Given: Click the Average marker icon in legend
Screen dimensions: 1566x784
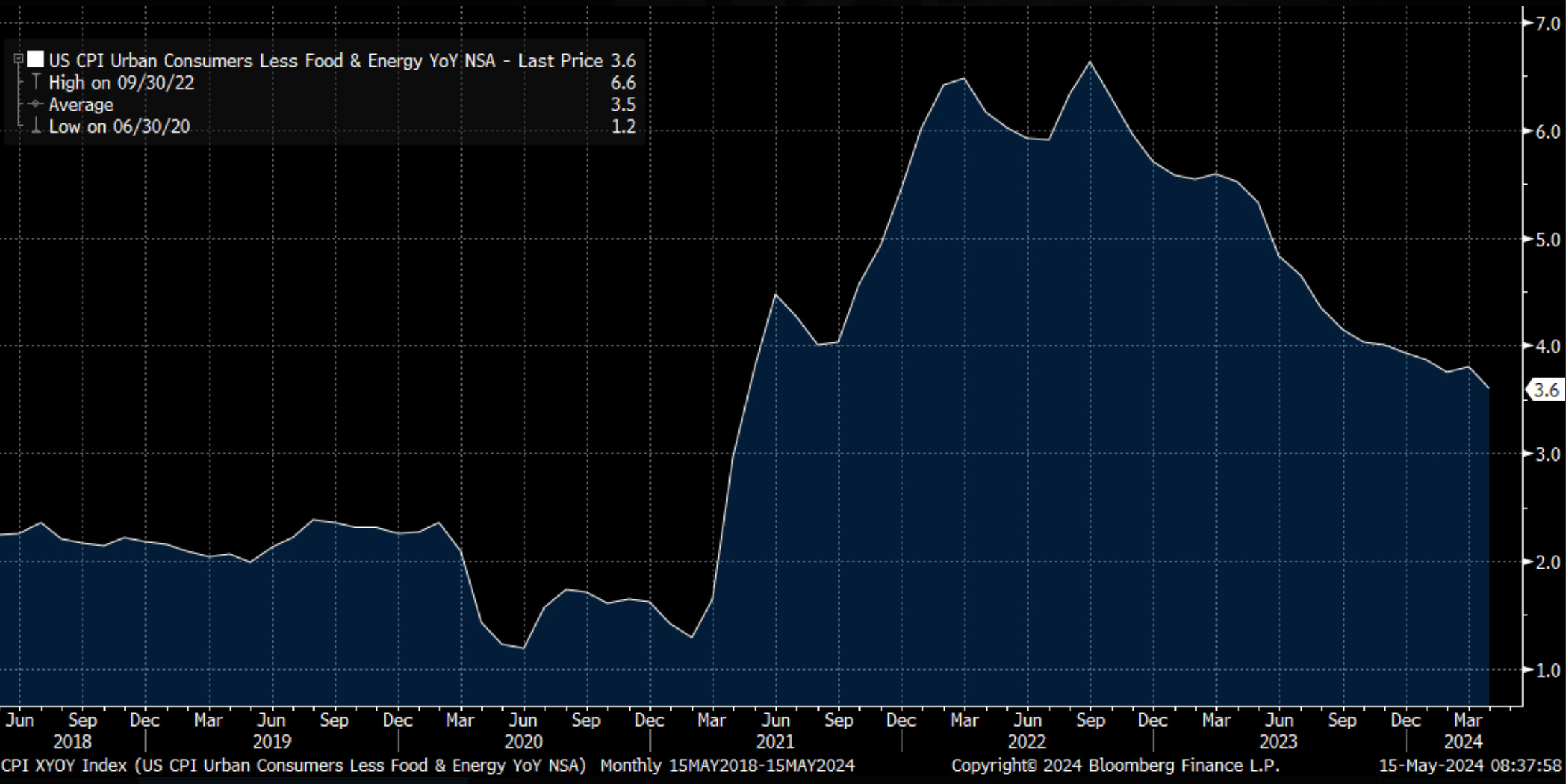Looking at the screenshot, I should (36, 104).
